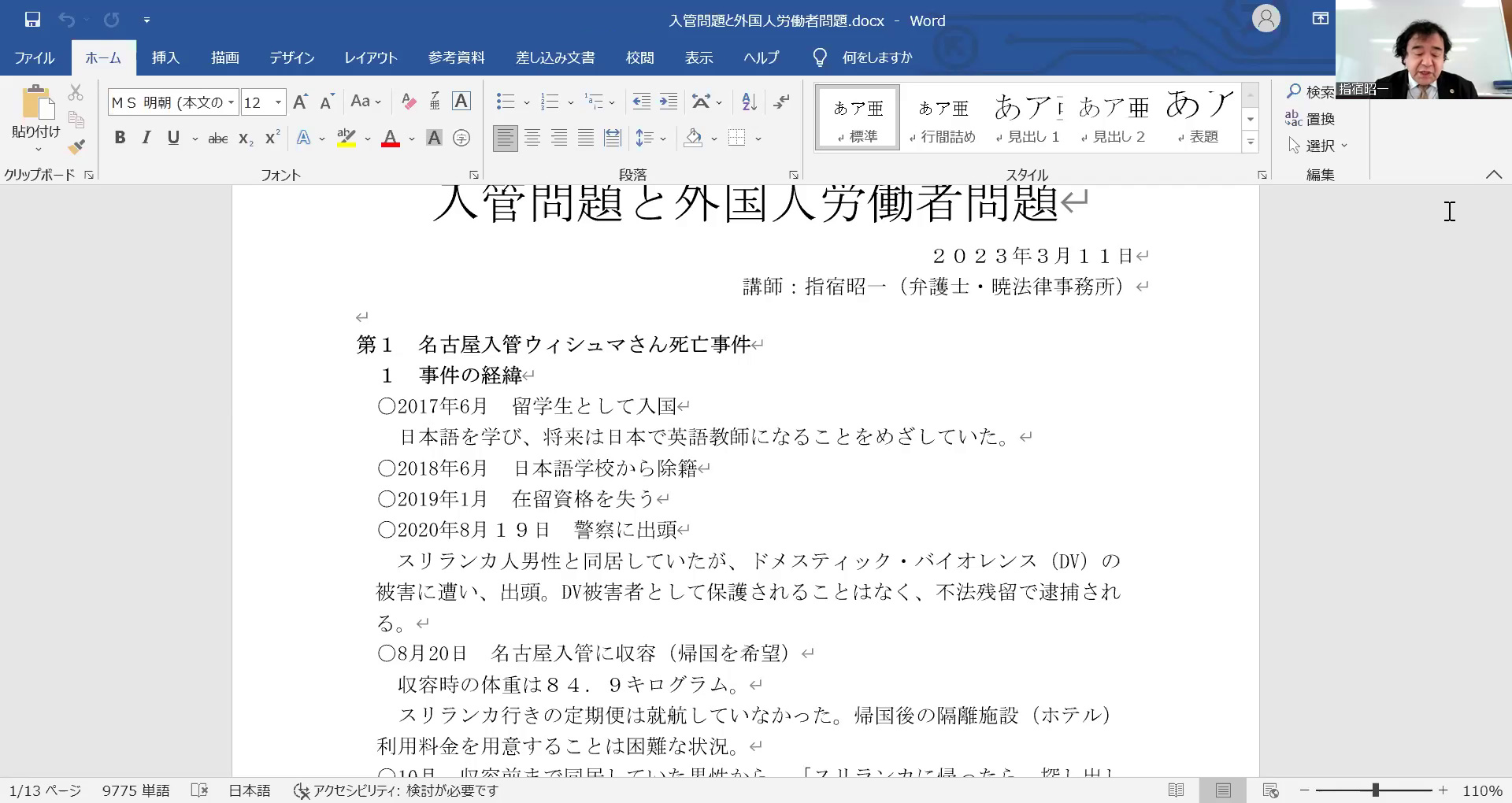Viewport: 1512px width, 803px height.
Task: Click the zoom slider handle
Action: click(x=1375, y=790)
